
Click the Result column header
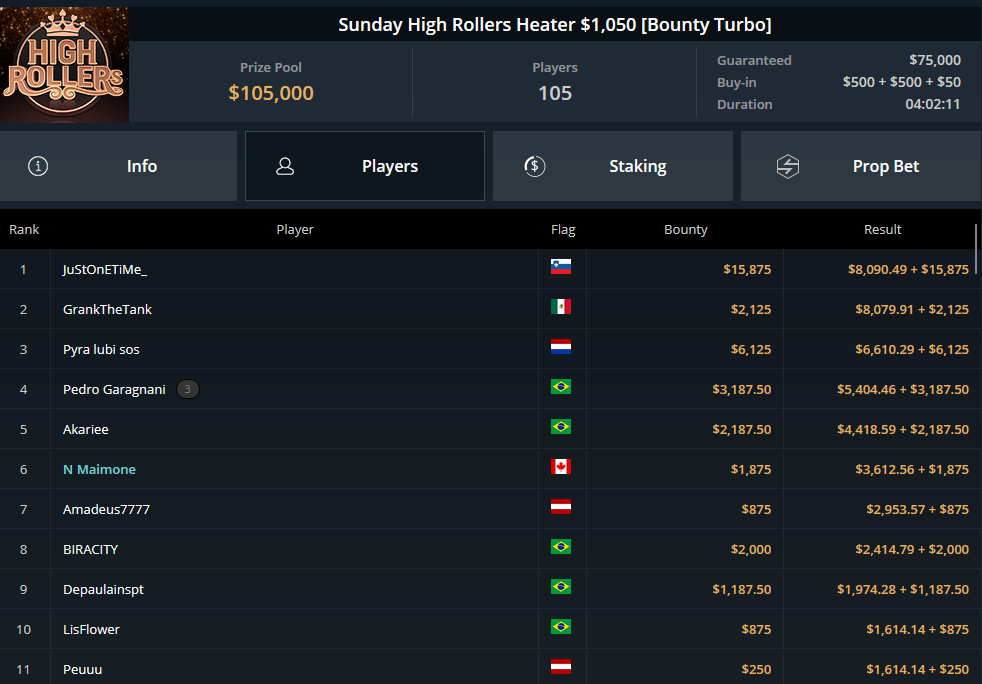[882, 229]
